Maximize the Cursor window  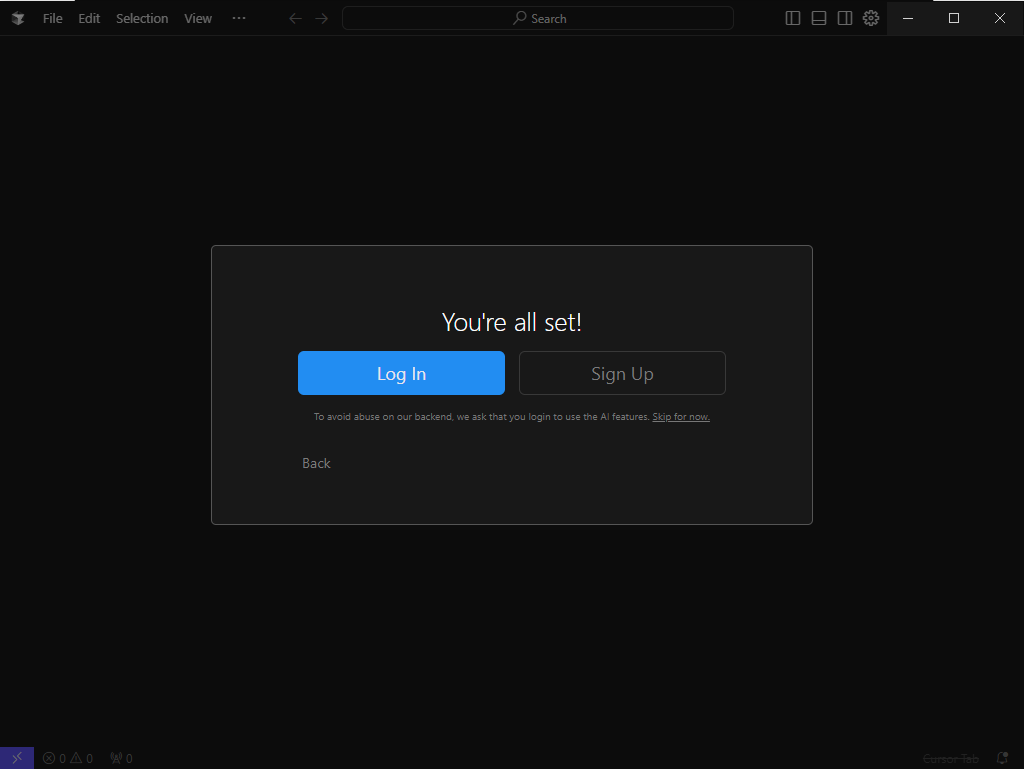pos(953,18)
